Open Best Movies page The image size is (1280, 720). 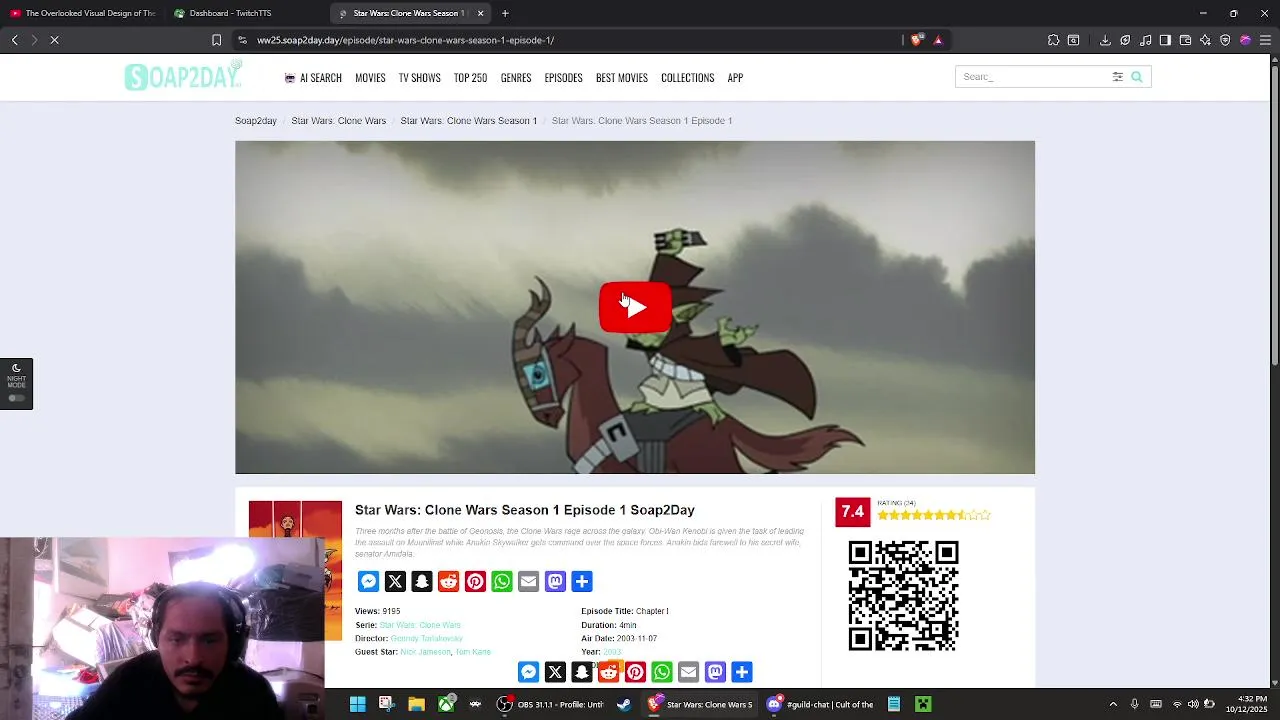(x=622, y=78)
